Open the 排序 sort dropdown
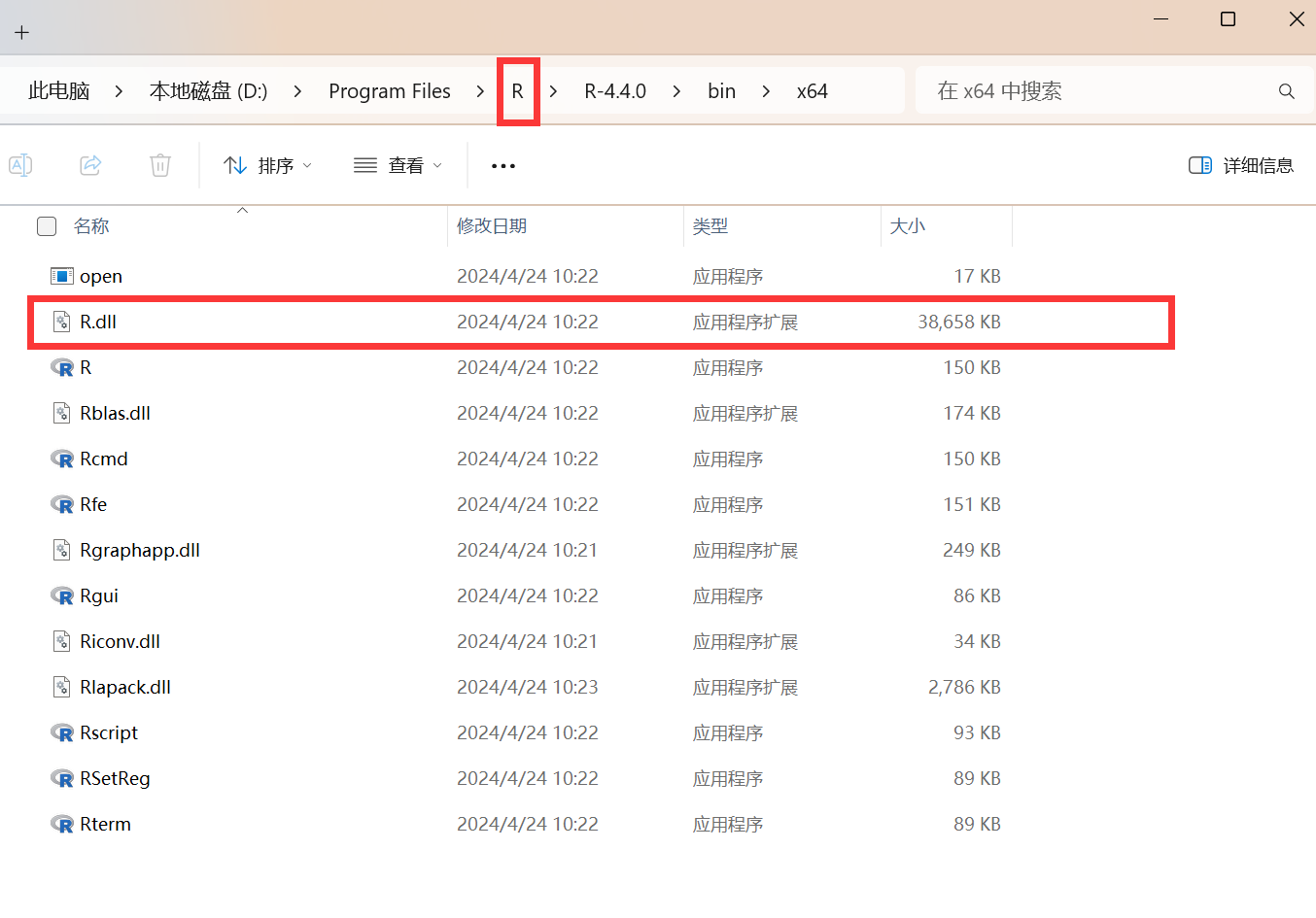Viewport: 1316px width, 918px height. (x=266, y=165)
